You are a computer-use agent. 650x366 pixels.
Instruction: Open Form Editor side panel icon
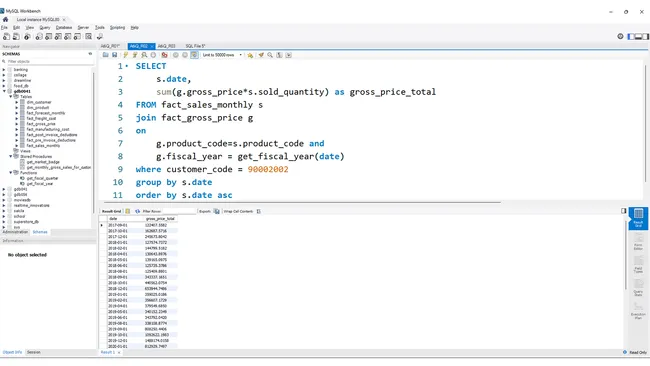[x=638, y=241]
